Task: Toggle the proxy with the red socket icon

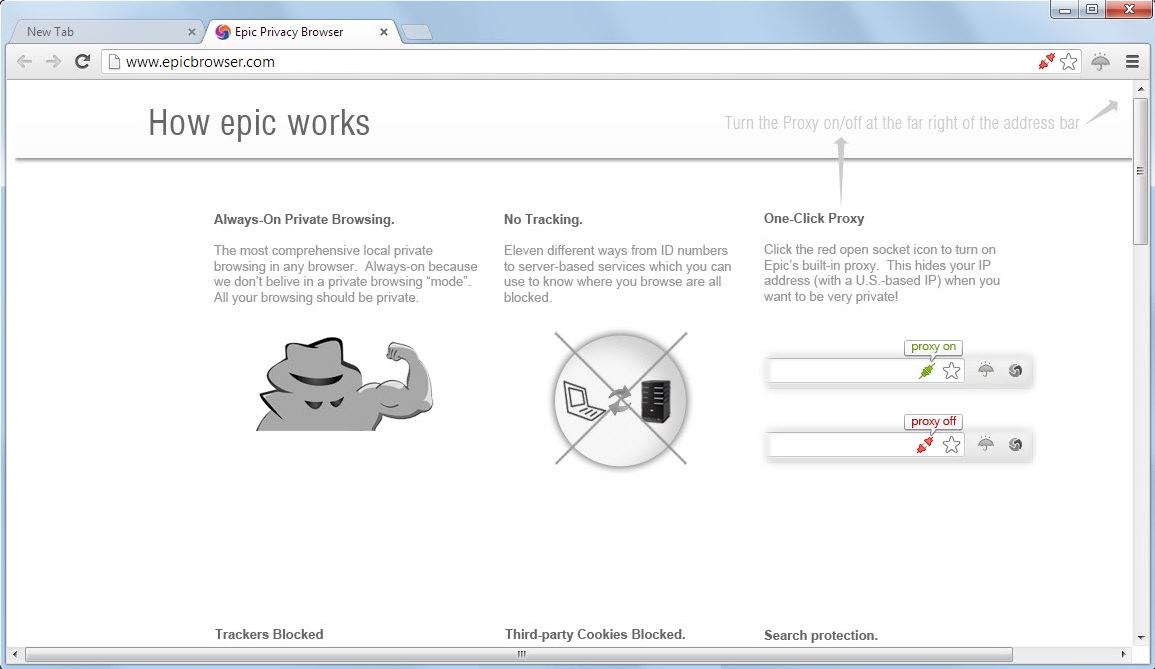Action: [x=1045, y=61]
